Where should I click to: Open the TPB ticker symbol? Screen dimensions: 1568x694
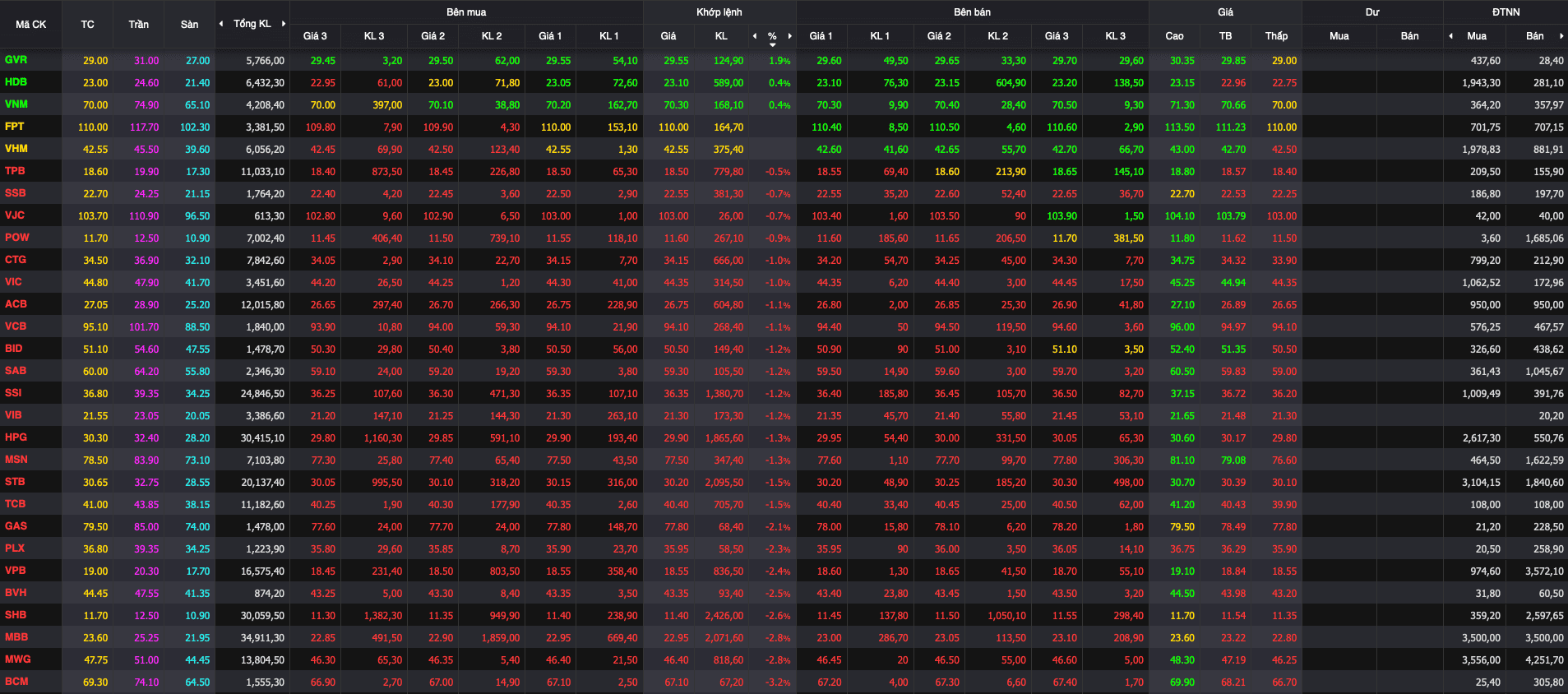pyautogui.click(x=15, y=171)
